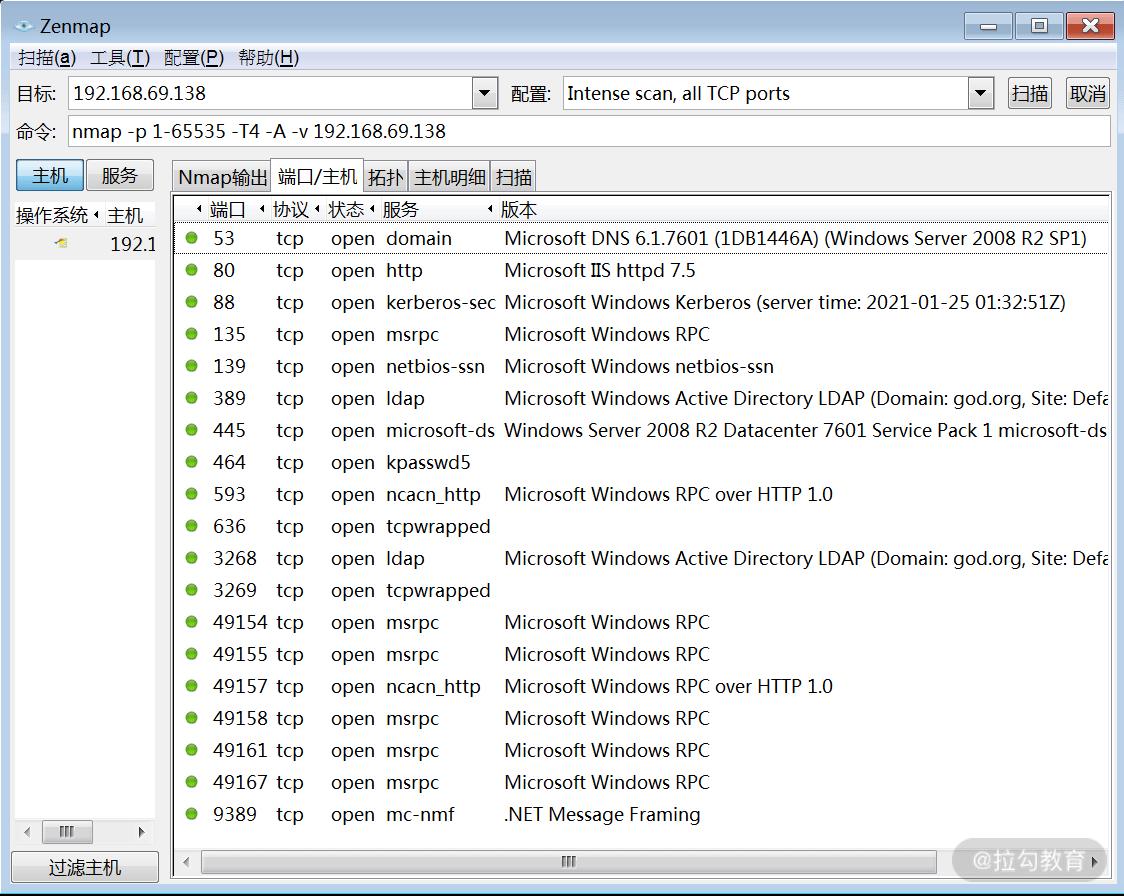Switch to 服务 services view
The width and height of the screenshot is (1124, 896).
(x=120, y=176)
